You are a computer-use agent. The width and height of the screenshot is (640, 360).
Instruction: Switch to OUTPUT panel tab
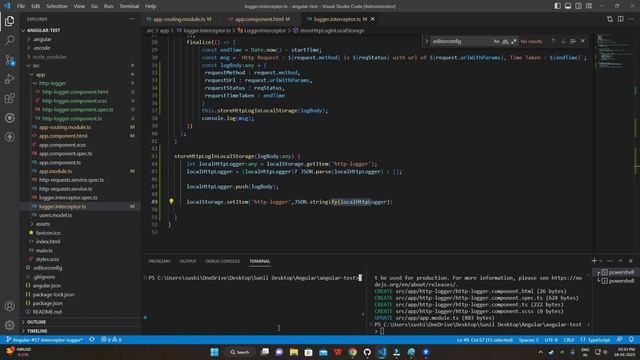click(x=188, y=261)
